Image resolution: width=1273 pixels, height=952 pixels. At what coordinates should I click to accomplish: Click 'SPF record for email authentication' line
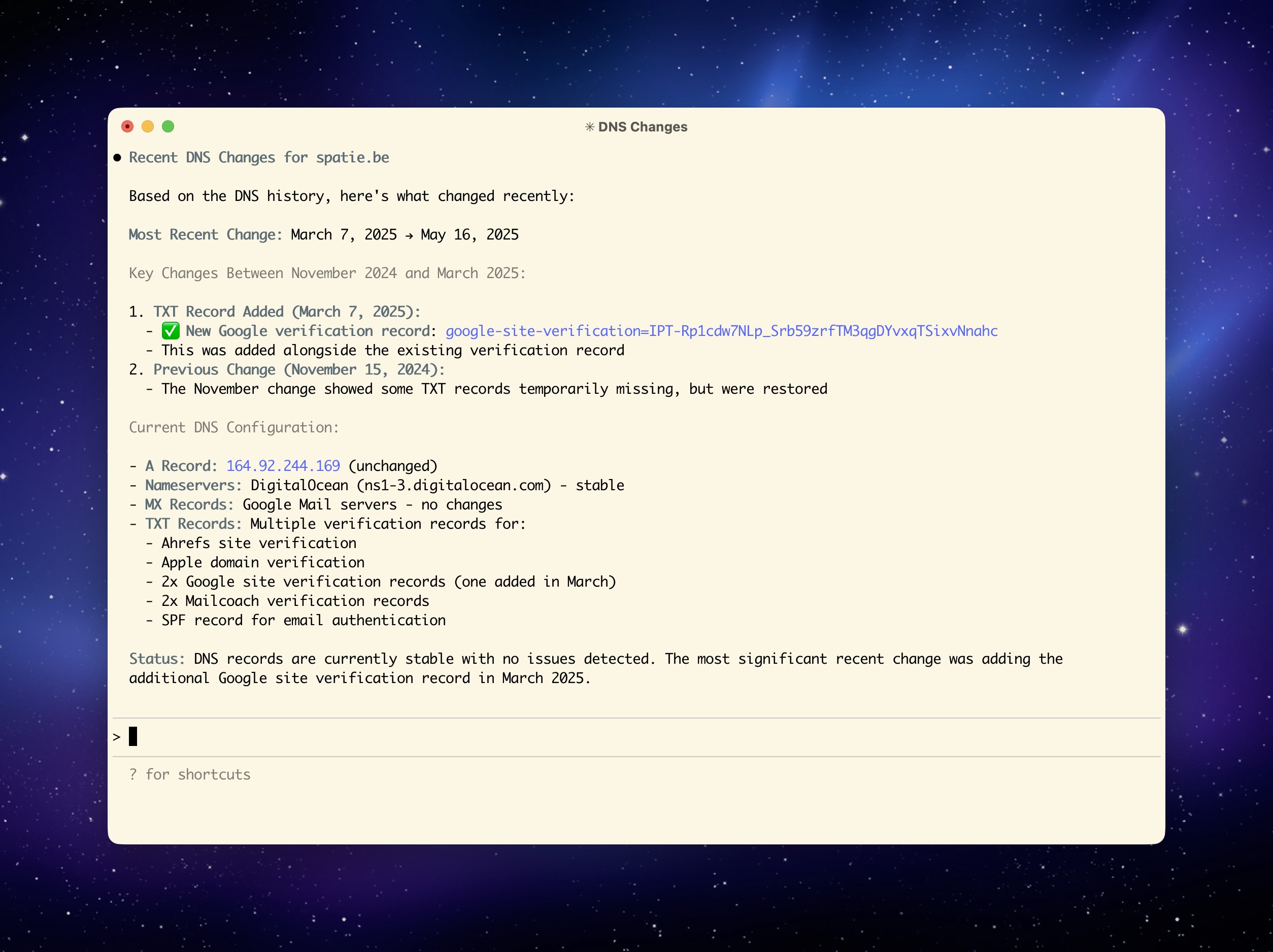[x=304, y=620]
